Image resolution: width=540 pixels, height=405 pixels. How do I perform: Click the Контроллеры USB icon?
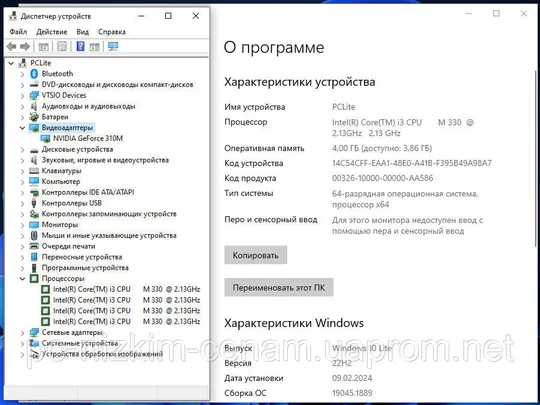34,203
